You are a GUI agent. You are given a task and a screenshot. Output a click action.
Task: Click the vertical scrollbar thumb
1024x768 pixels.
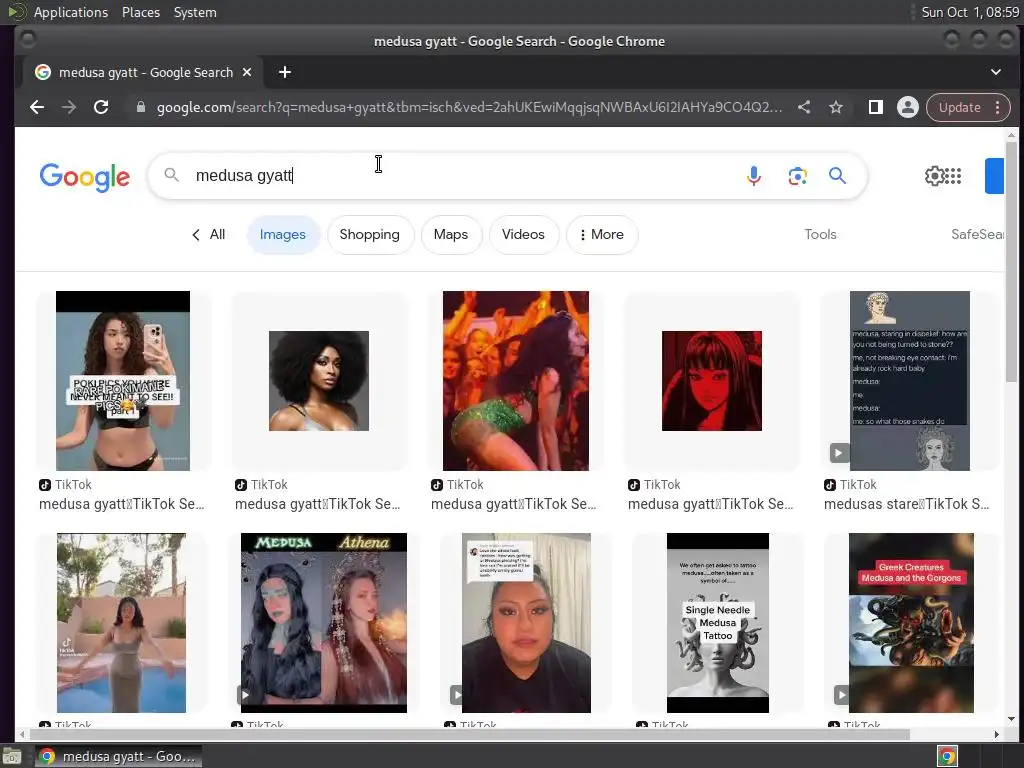pos(1011,261)
